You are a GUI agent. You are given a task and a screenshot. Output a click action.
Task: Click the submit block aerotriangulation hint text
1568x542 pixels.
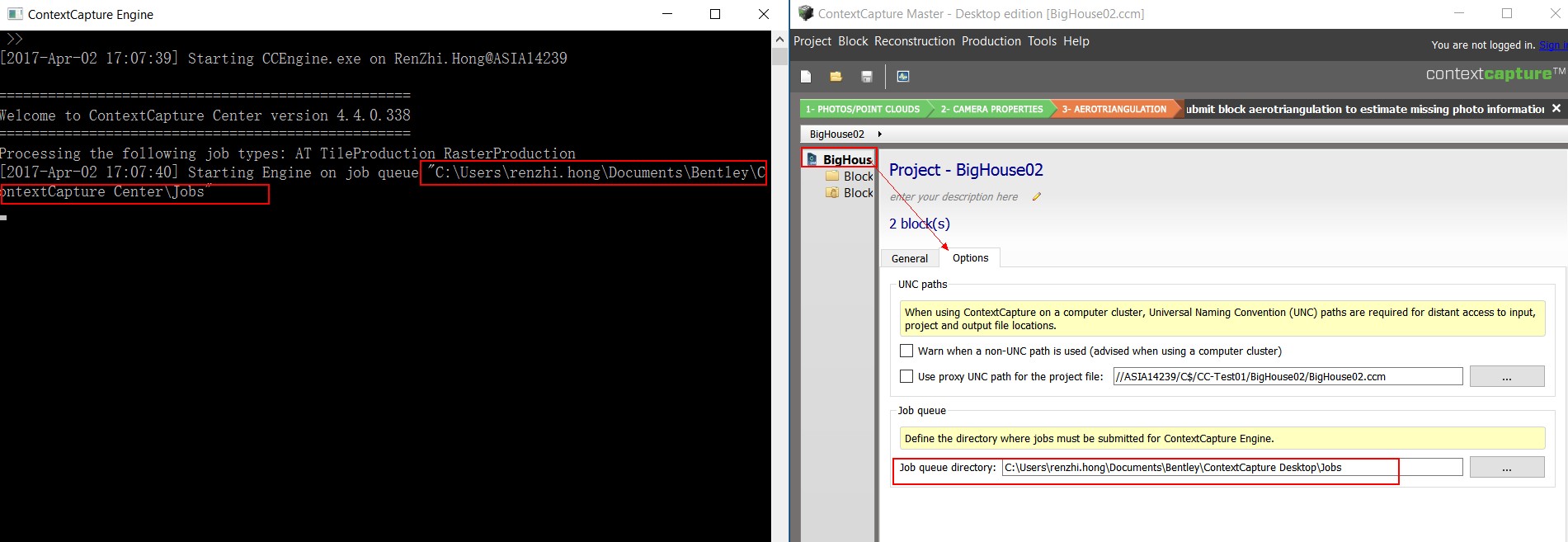1365,109
